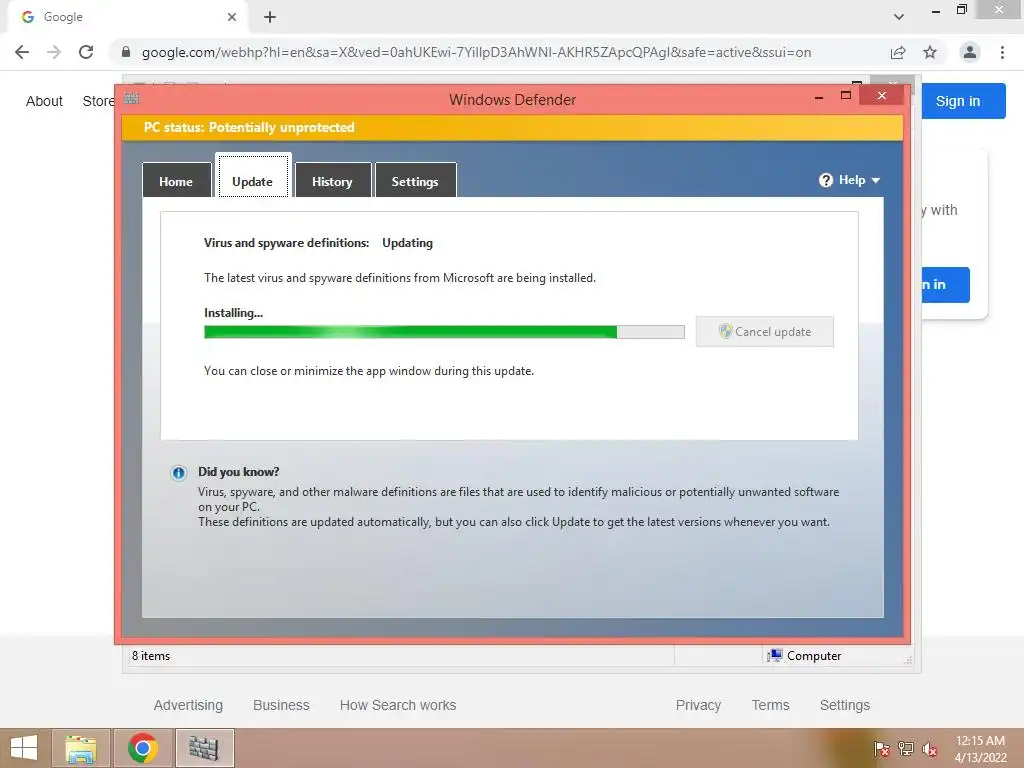This screenshot has width=1024, height=768.
Task: Click the site lock icon in address bar
Action: pyautogui.click(x=126, y=52)
